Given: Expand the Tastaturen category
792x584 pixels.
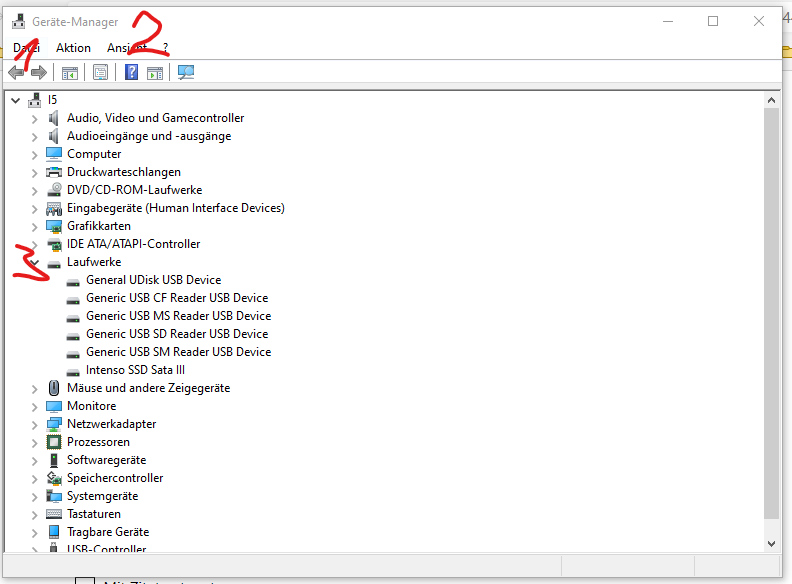Looking at the screenshot, I should click(x=34, y=515).
